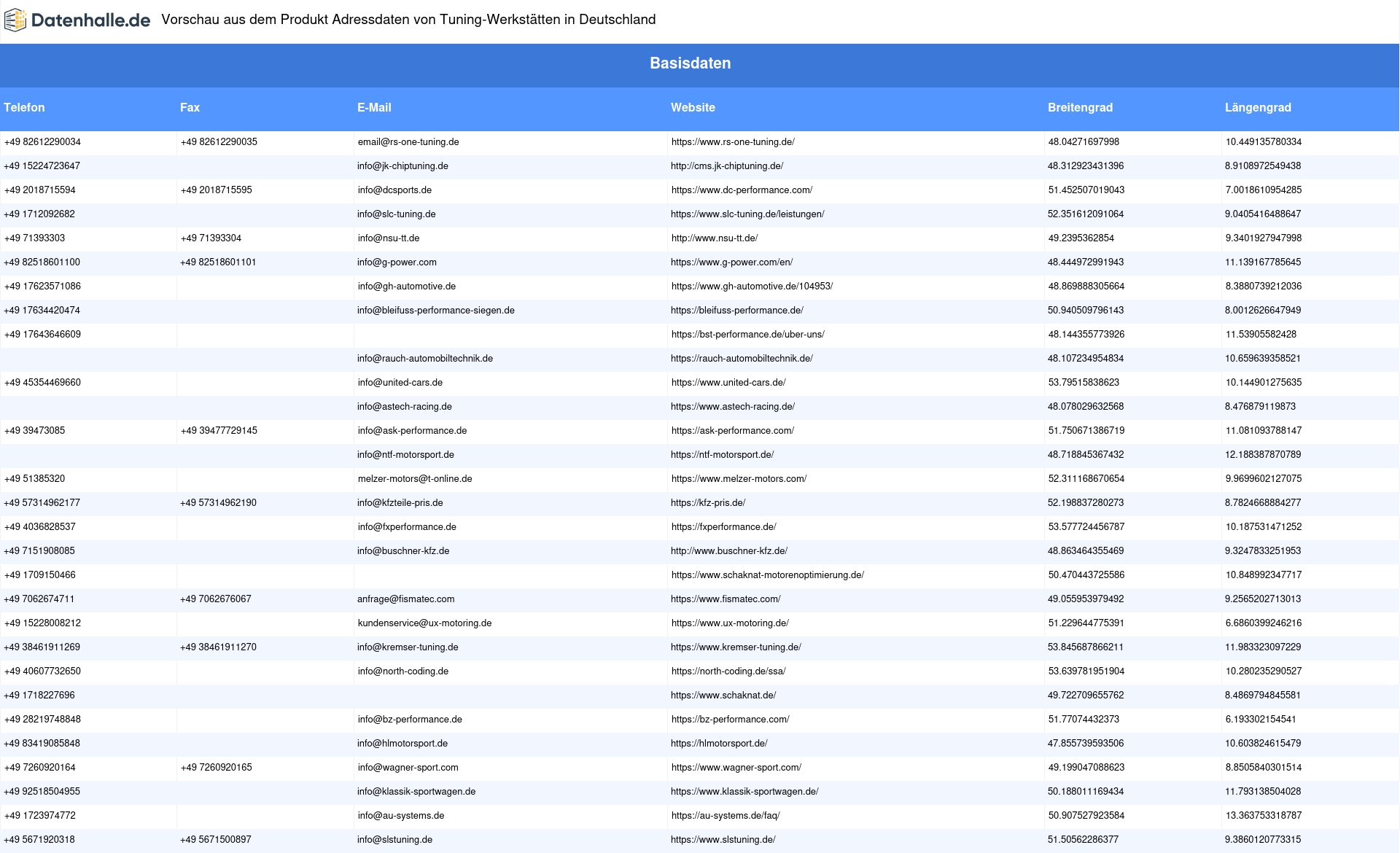
Task: Click the Datenhalle.de logo icon
Action: pyautogui.click(x=15, y=20)
